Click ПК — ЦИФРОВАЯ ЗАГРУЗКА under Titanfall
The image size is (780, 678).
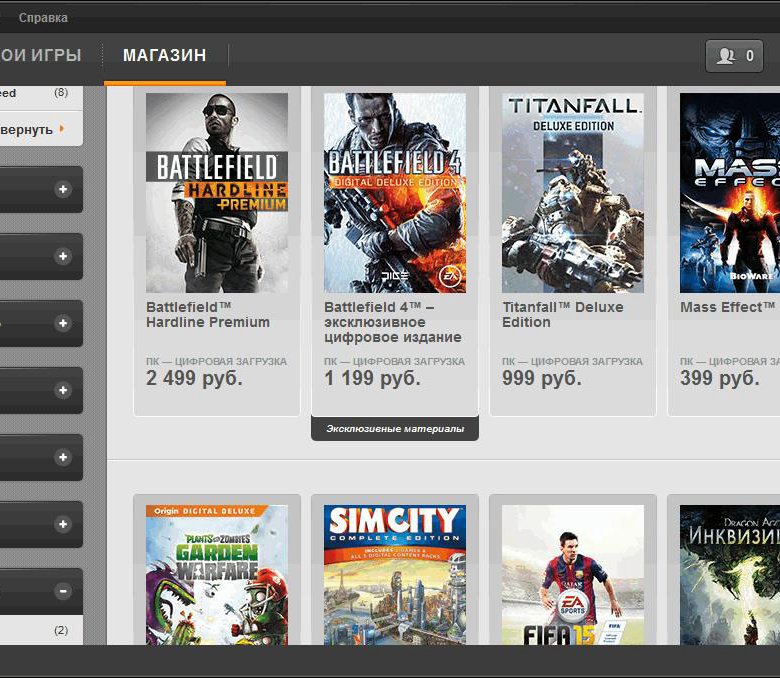[x=573, y=362]
